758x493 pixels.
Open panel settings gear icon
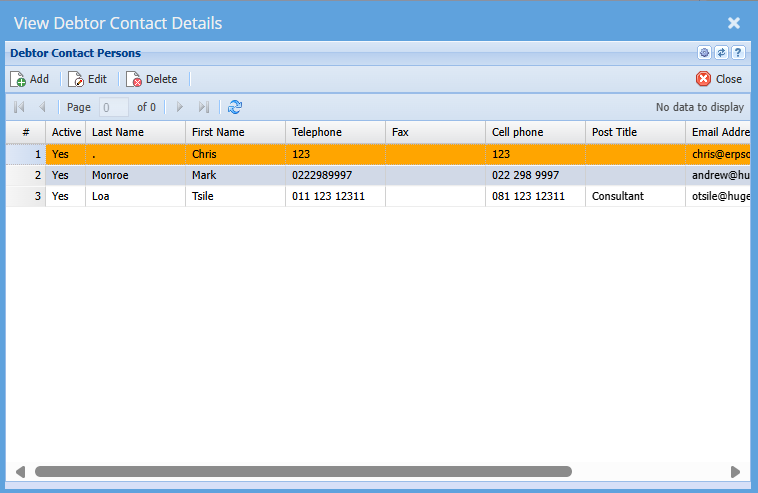click(x=704, y=53)
